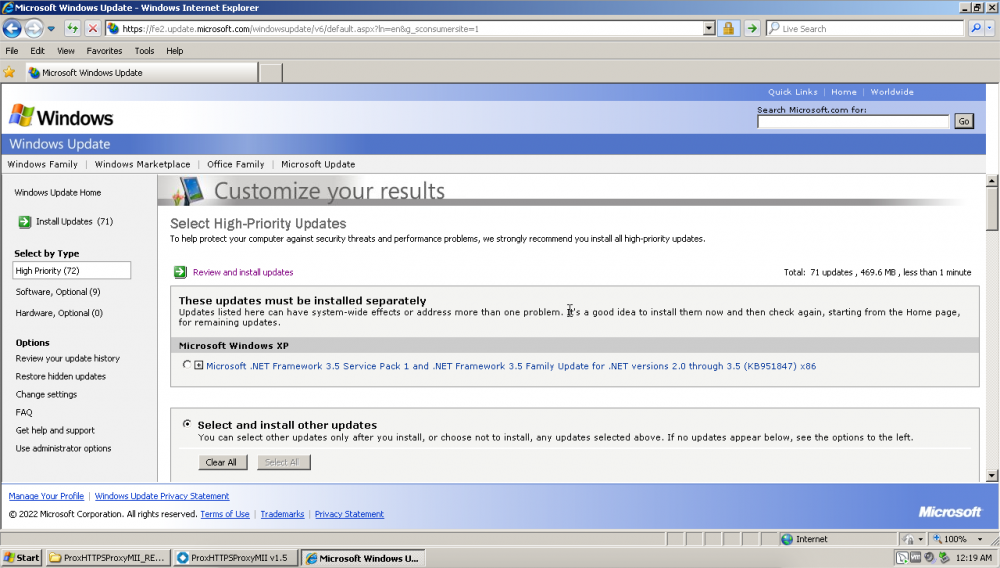Open the Home header link
Screen dimensions: 1000x568
coord(844,92)
